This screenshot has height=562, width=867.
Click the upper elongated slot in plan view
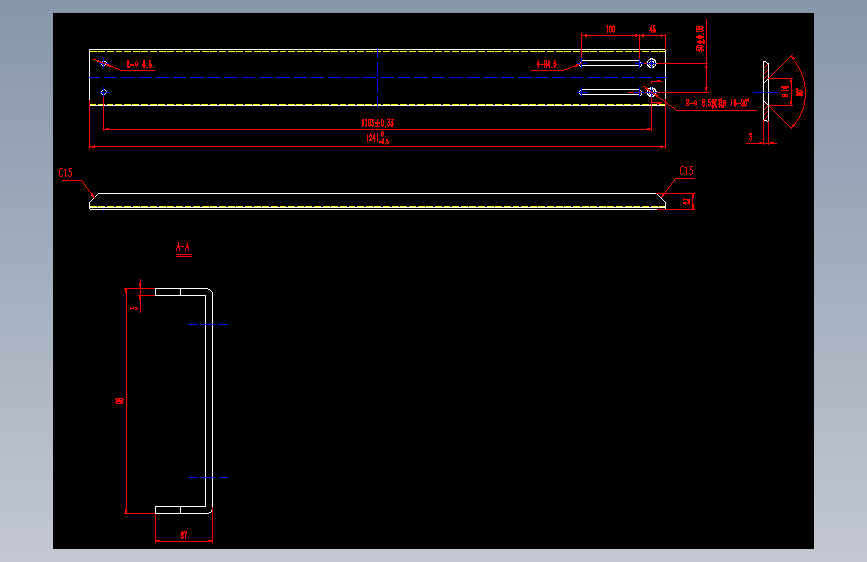[610, 64]
